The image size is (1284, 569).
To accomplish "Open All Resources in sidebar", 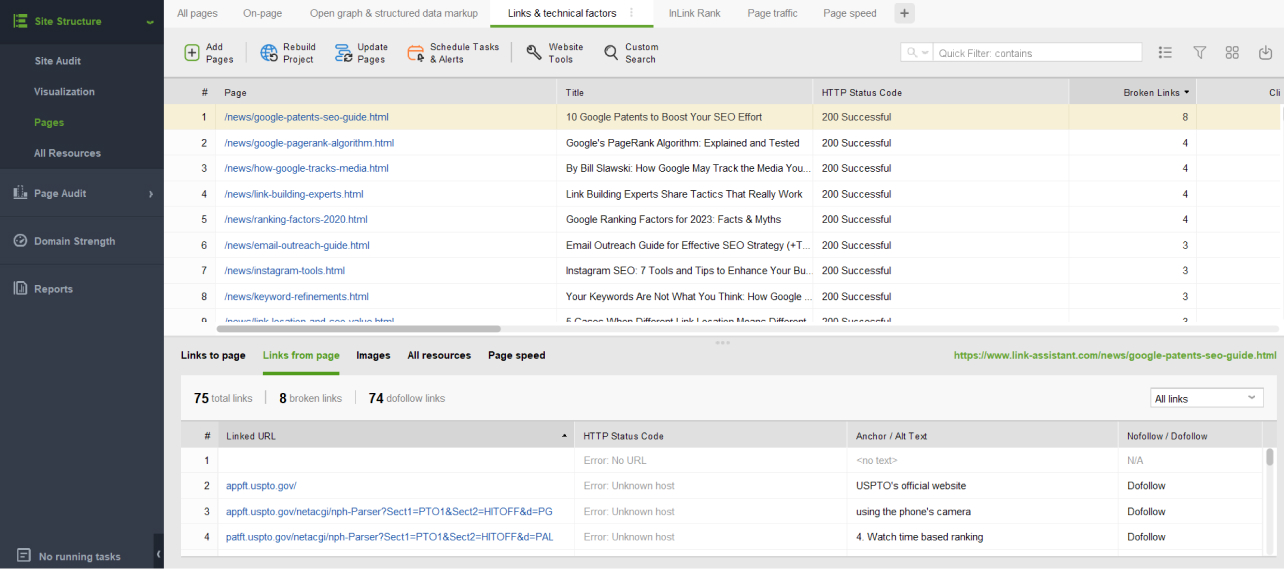I will (67, 154).
